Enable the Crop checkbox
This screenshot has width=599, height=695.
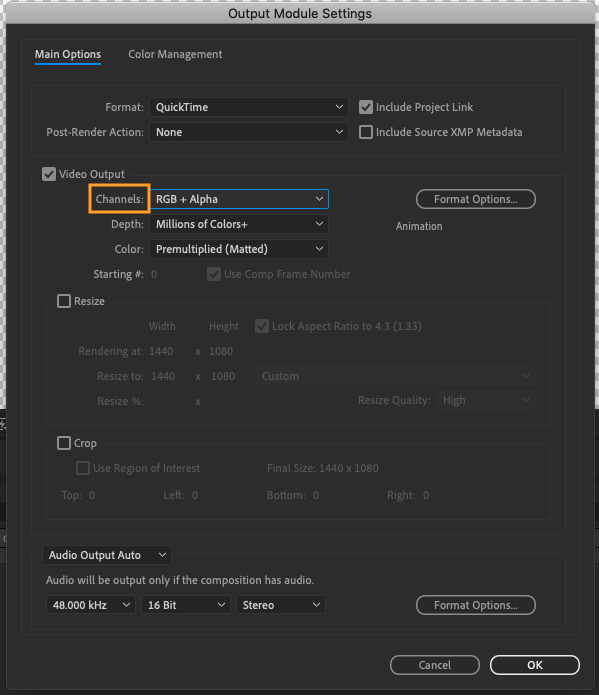click(x=64, y=443)
